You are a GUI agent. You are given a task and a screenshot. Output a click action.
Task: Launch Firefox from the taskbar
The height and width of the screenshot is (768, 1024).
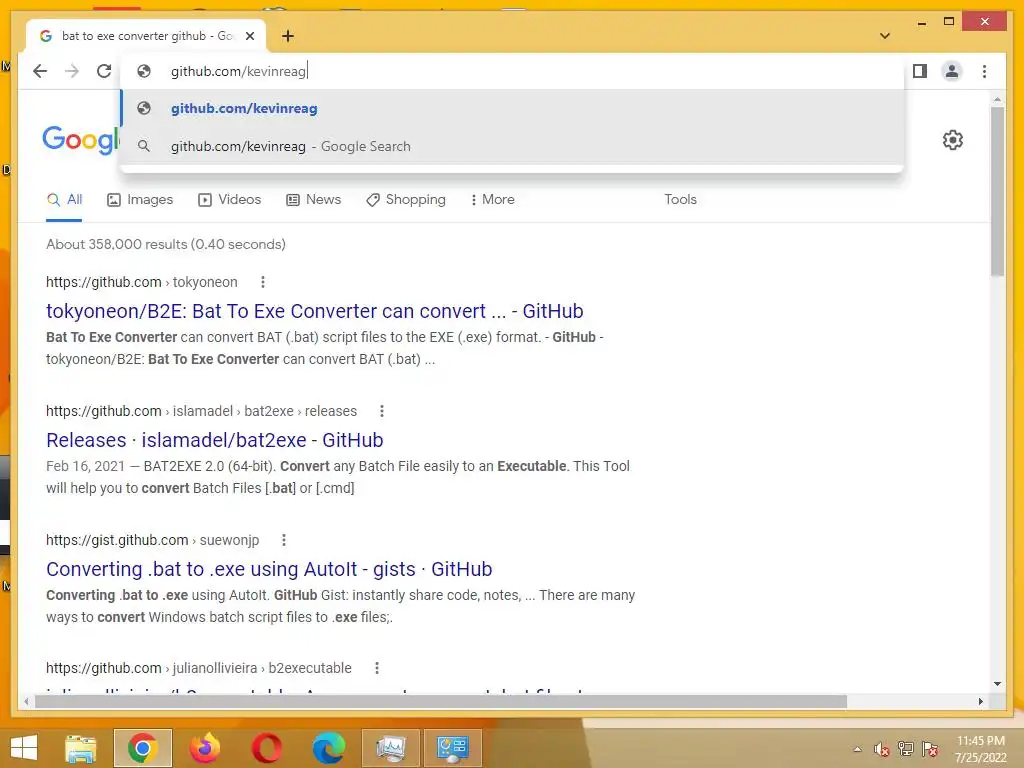point(205,748)
